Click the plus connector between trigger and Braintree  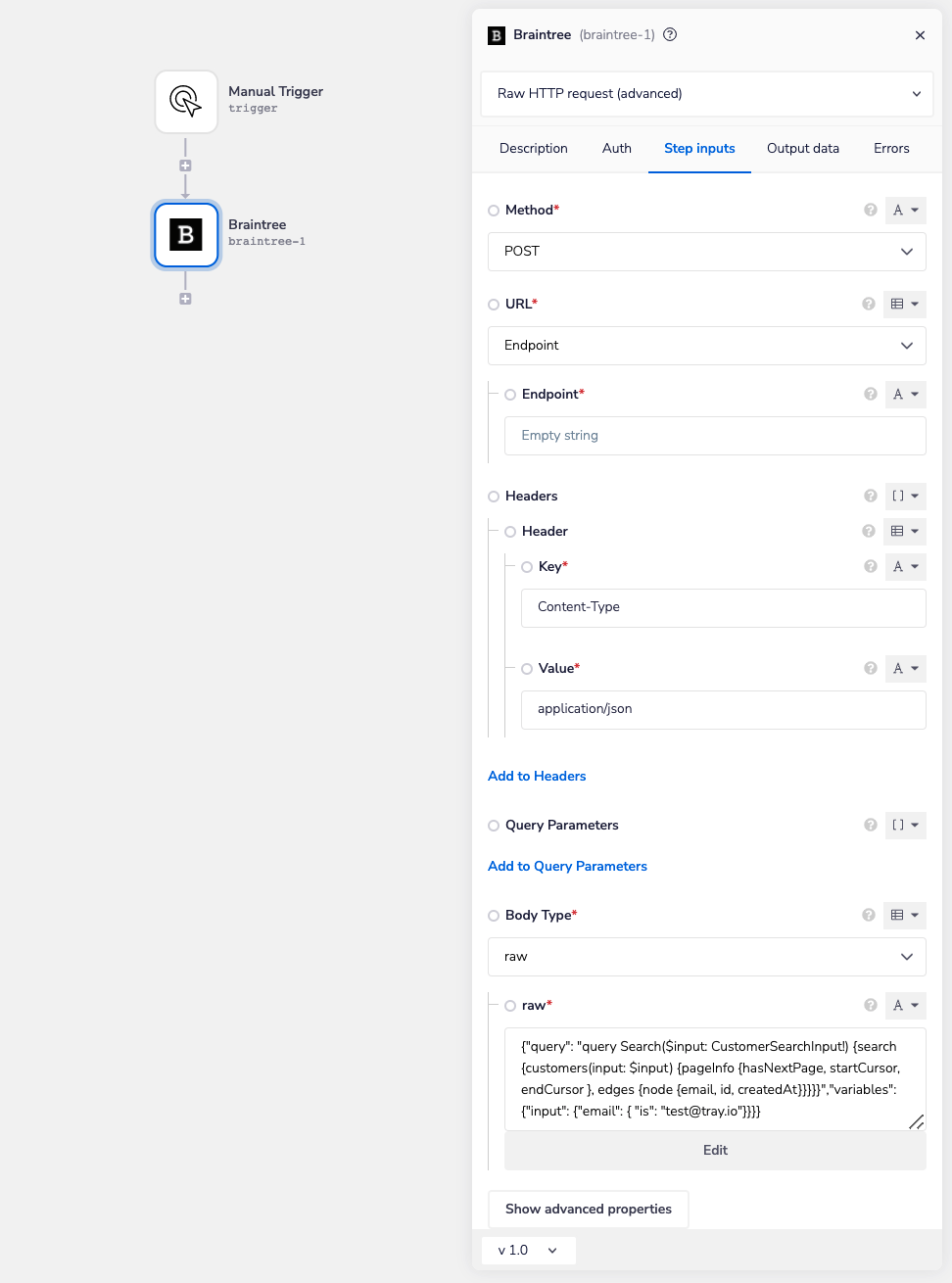(185, 166)
